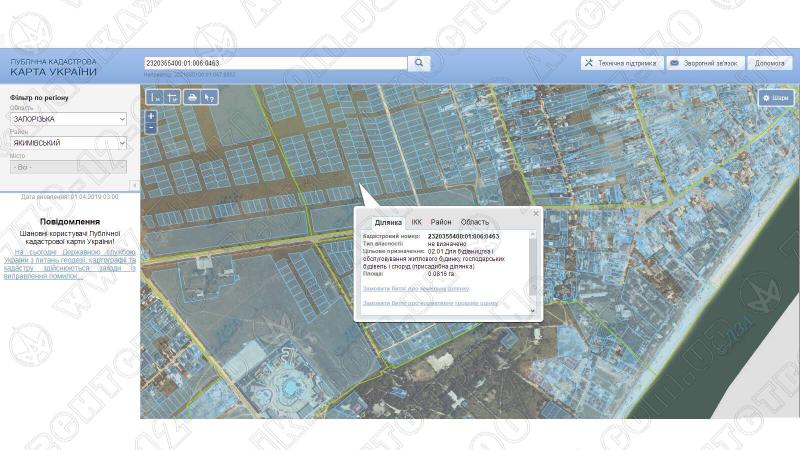Image resolution: width=800 pixels, height=450 pixels.
Task: Switch to the Ділянка tab in popup
Action: point(388,222)
